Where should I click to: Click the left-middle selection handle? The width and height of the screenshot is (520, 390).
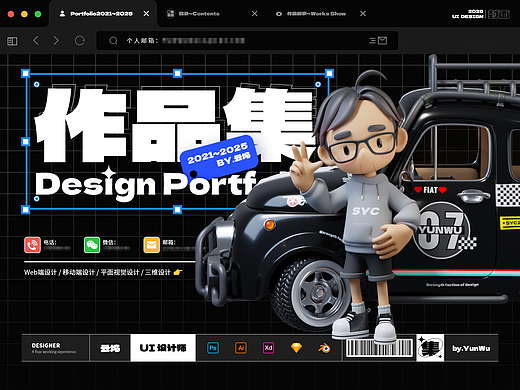[25, 142]
